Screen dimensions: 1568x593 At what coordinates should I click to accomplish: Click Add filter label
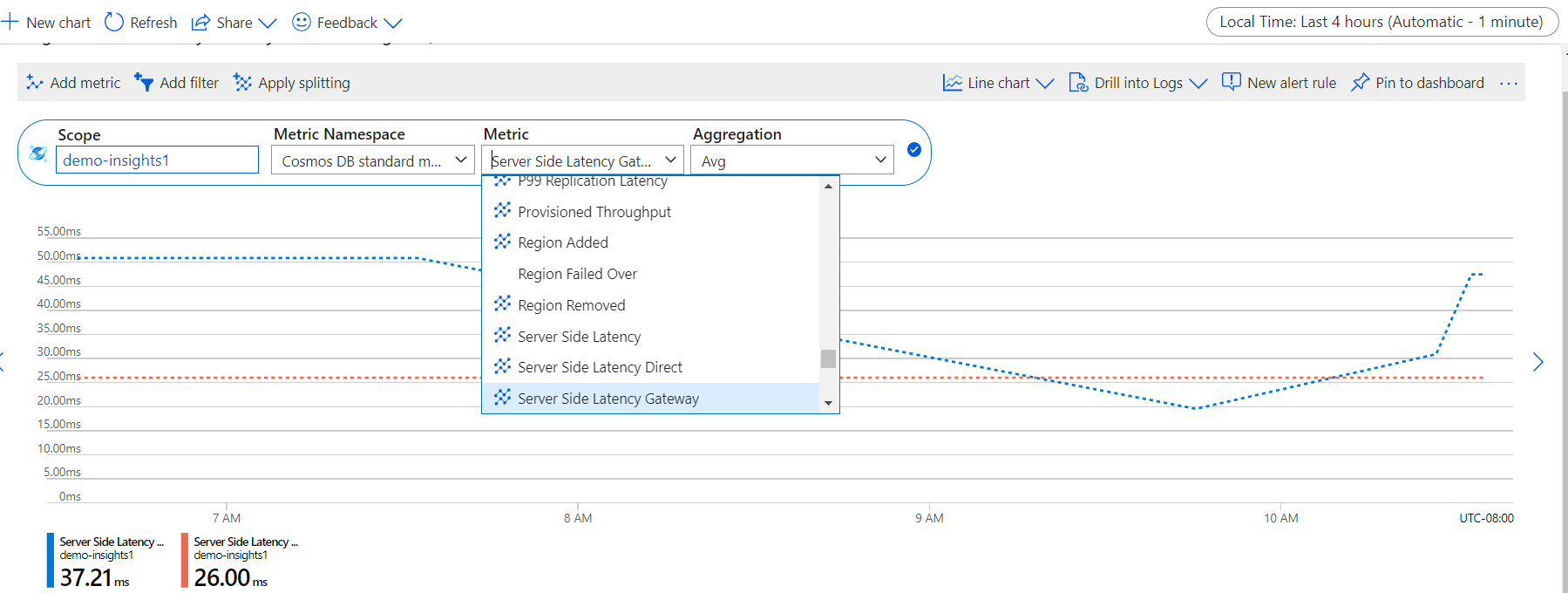(189, 83)
